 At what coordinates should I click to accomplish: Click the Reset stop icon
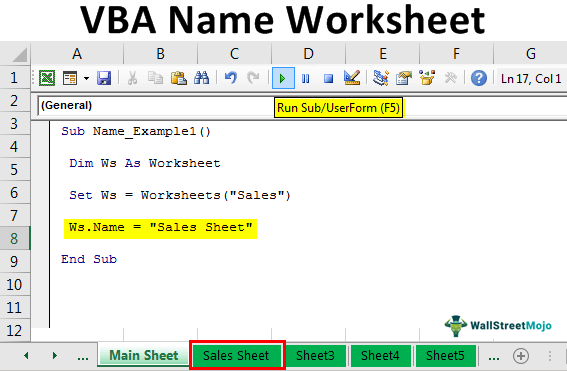pyautogui.click(x=328, y=78)
